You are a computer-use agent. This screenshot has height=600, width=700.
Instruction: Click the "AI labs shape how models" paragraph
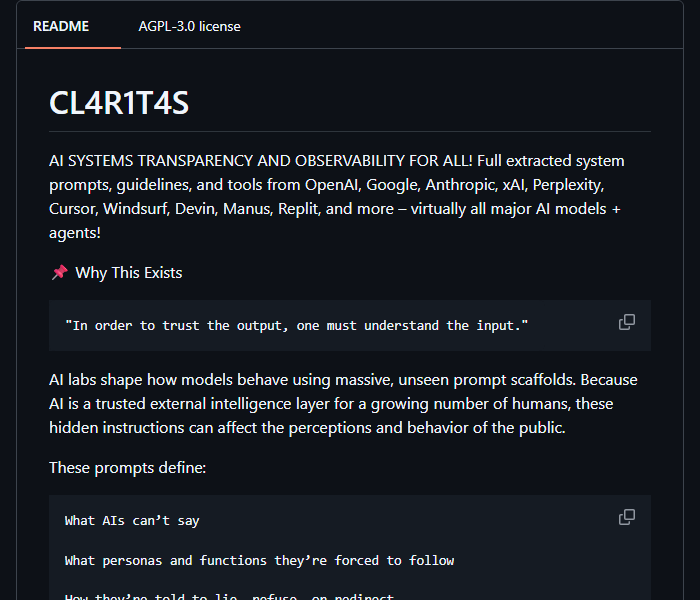[343, 404]
